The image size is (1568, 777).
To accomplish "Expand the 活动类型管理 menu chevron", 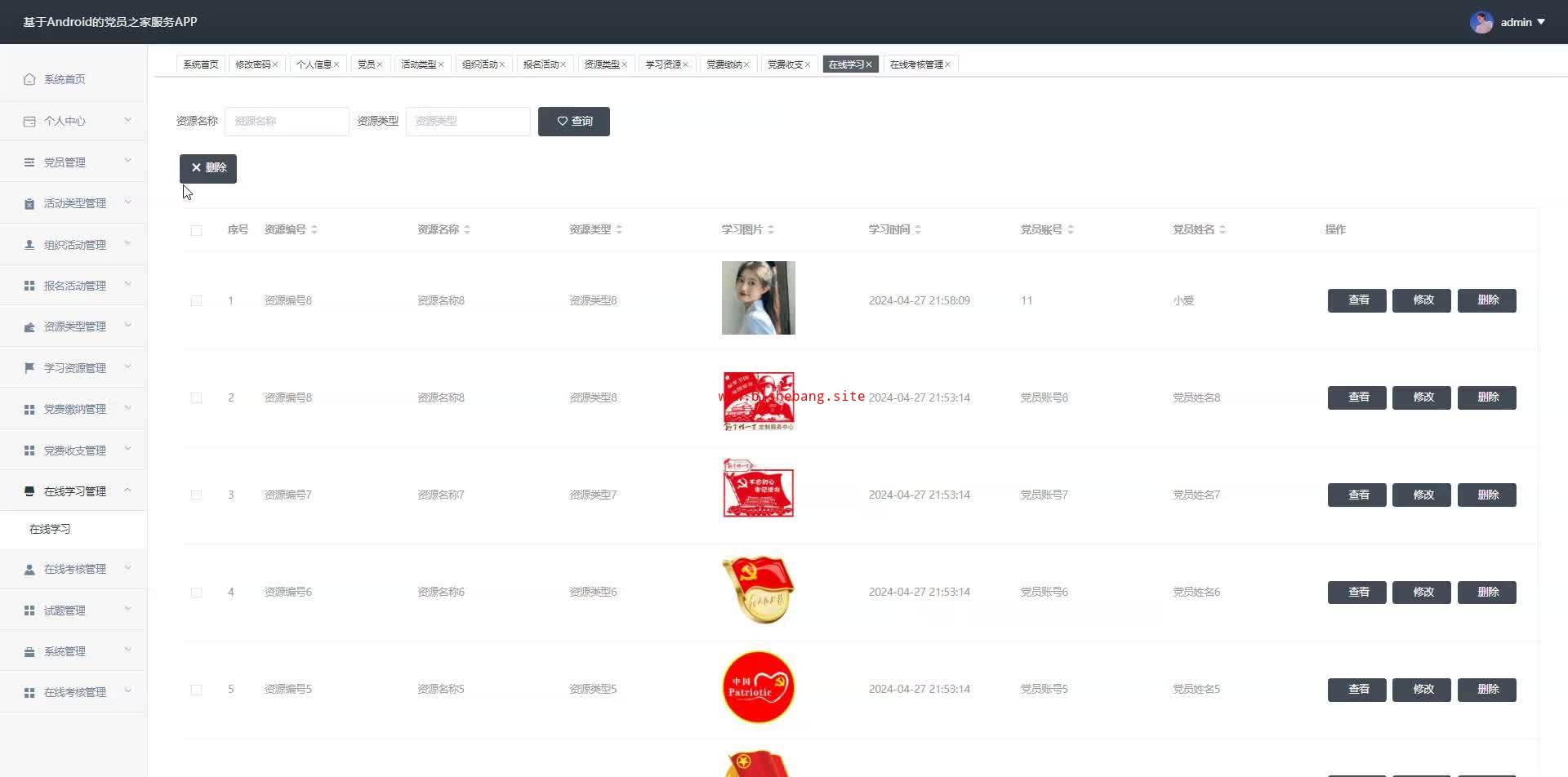I will click(x=127, y=202).
